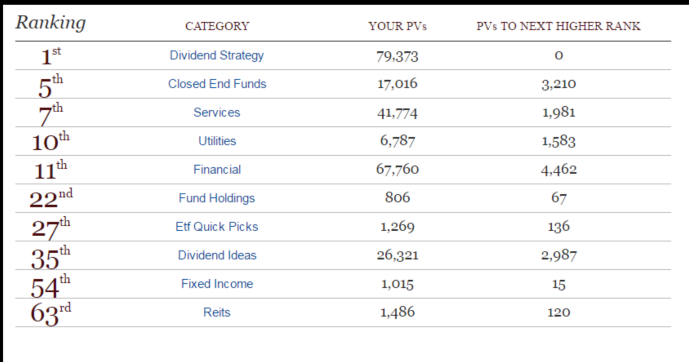Click the PVs TO NEXT HIGHER RANK header
Viewport: 689px width, 362px height.
coord(558,26)
